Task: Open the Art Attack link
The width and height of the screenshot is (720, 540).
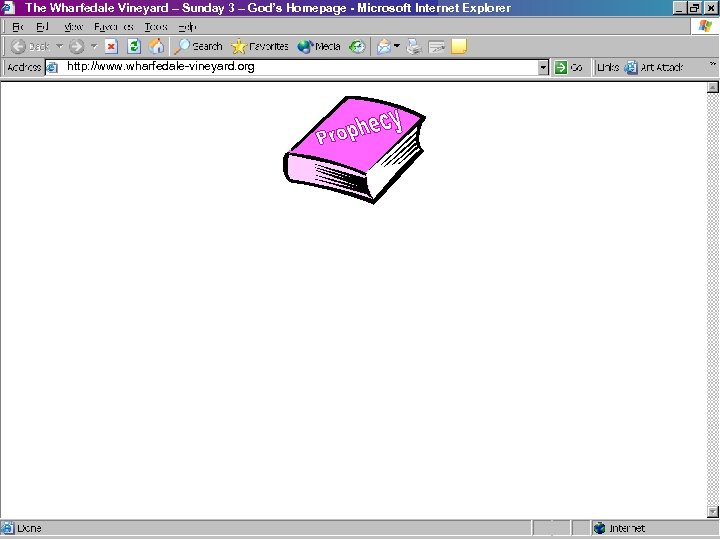Action: pyautogui.click(x=654, y=68)
